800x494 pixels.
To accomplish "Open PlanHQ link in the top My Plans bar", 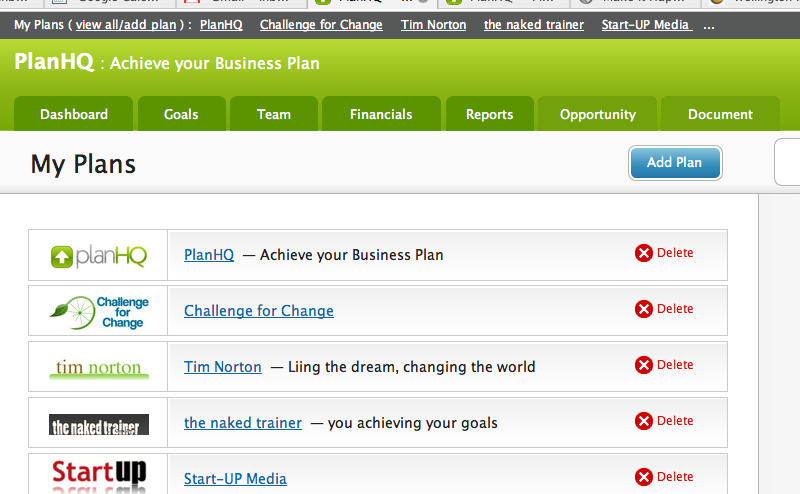I will (x=221, y=24).
